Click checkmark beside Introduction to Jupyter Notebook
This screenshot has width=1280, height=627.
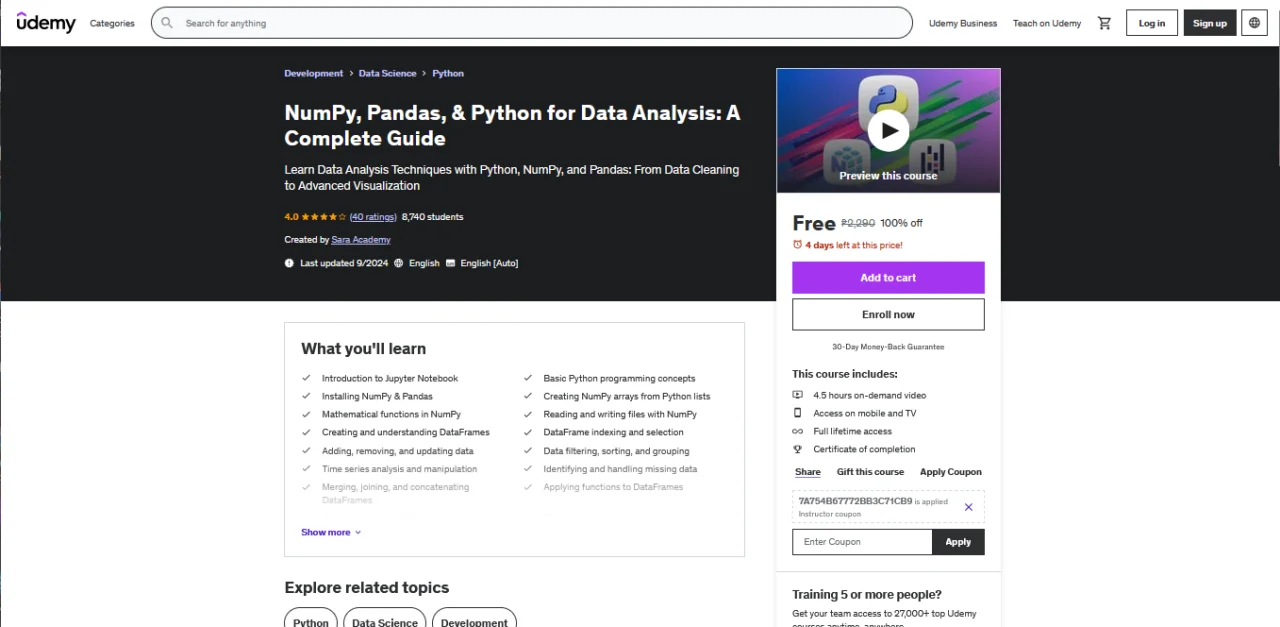pyautogui.click(x=306, y=379)
